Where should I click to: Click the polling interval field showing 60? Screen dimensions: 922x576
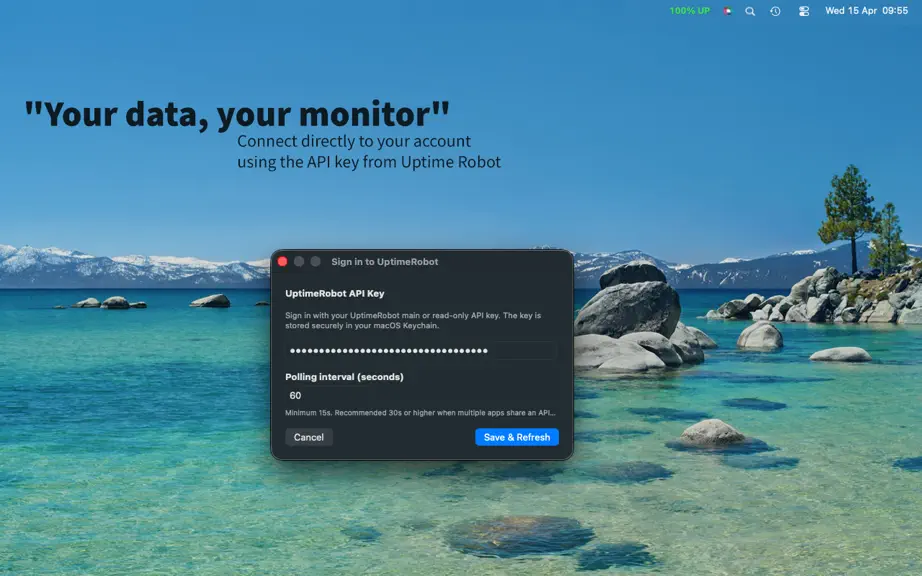coord(421,396)
